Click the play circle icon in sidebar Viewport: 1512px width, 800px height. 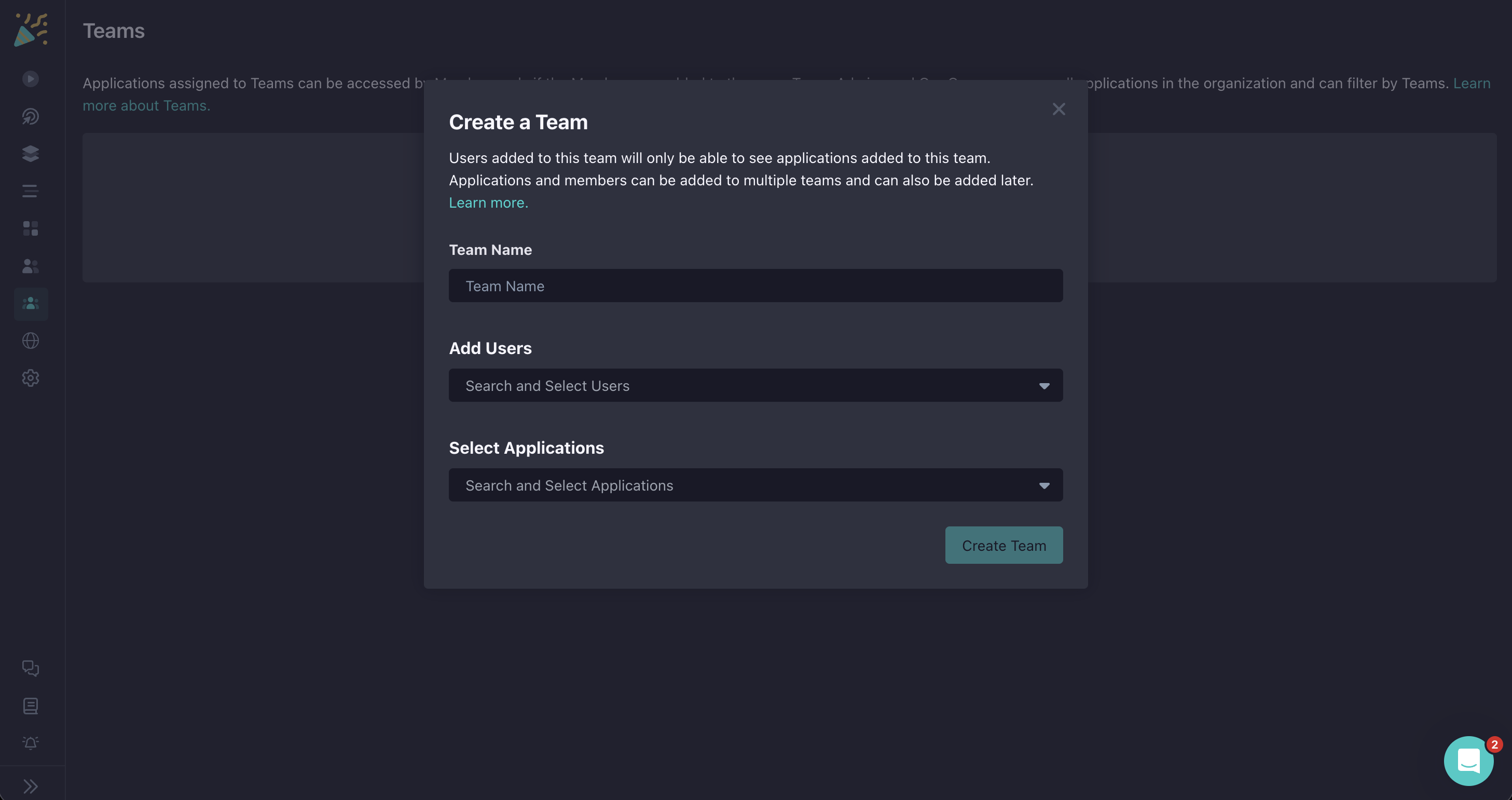pyautogui.click(x=30, y=78)
